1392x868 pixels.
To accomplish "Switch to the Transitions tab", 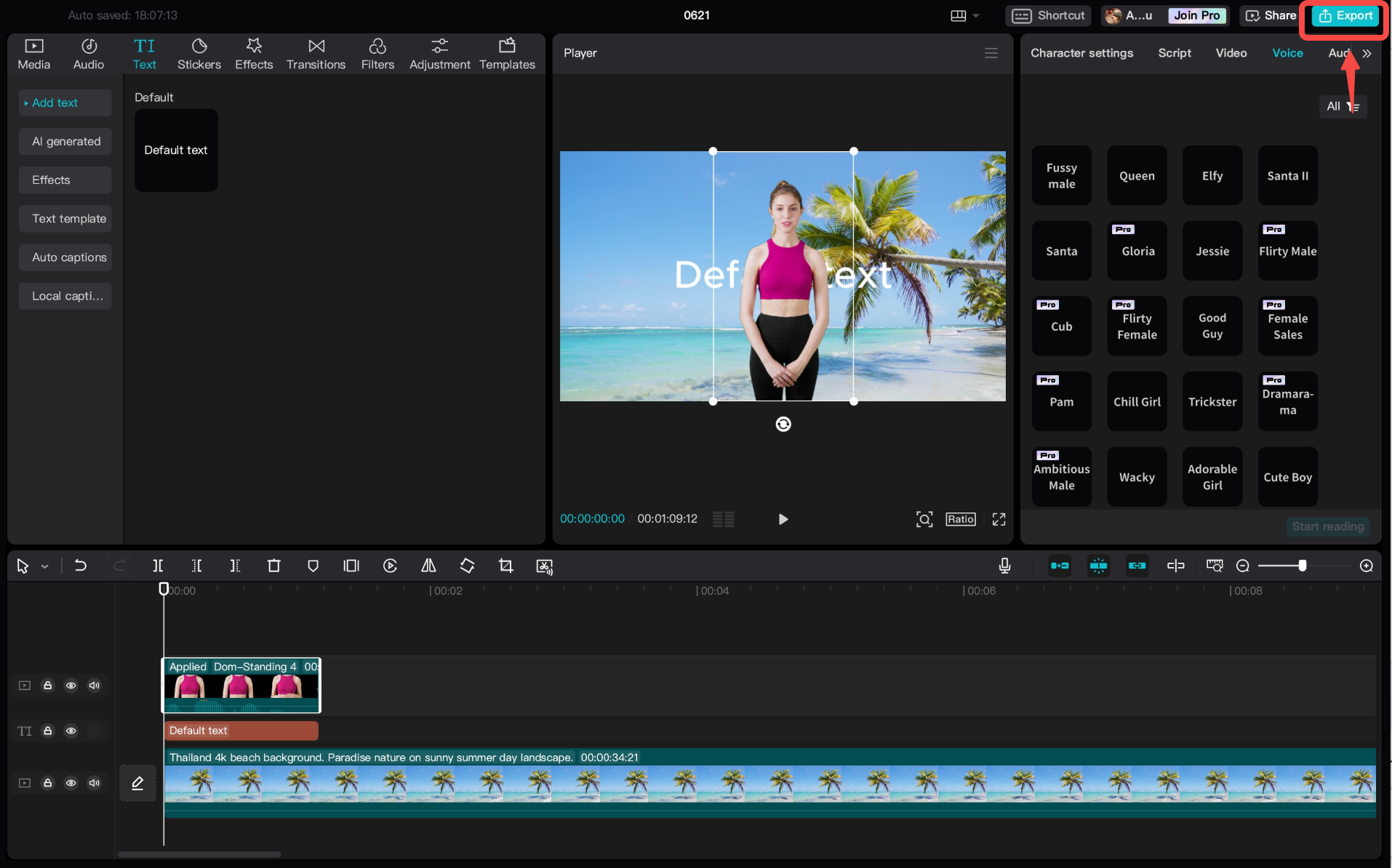I will [316, 54].
